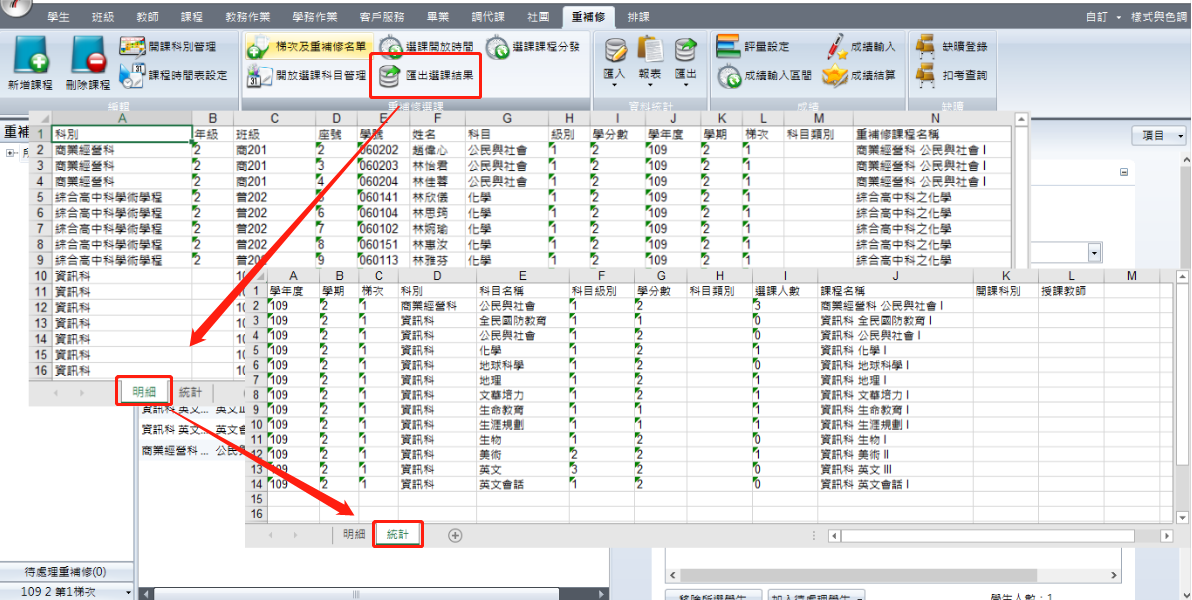Click 匯出選課結果 export button
The height and width of the screenshot is (600, 1192).
pos(426,75)
